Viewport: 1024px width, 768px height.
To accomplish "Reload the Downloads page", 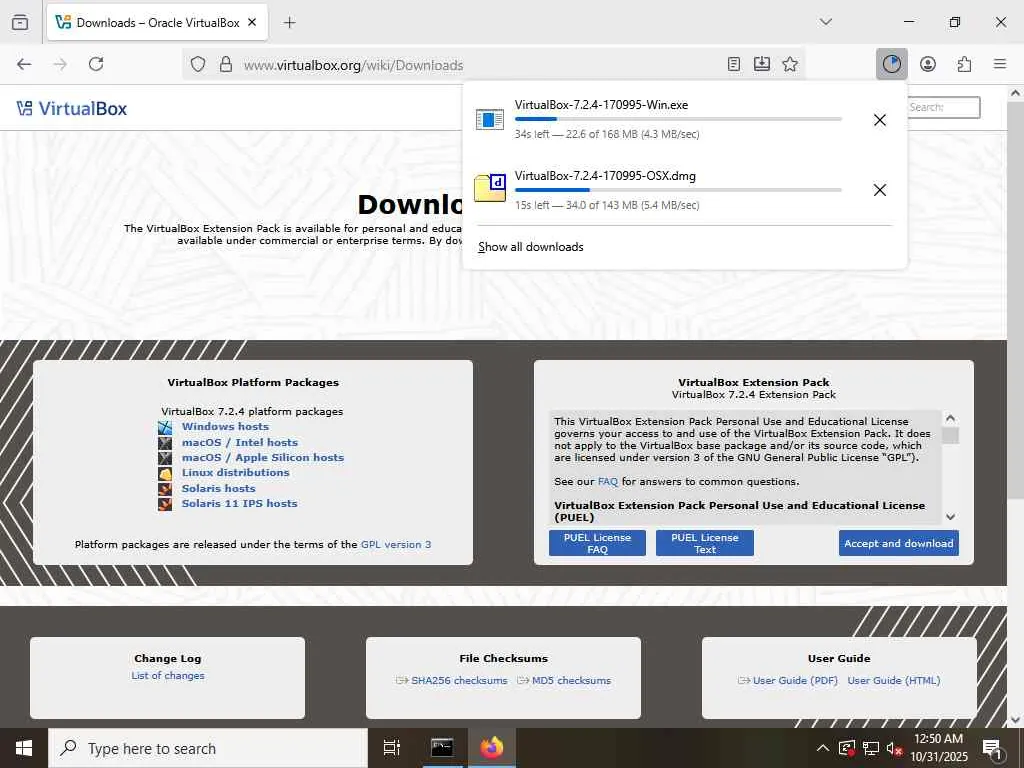I will (x=96, y=64).
